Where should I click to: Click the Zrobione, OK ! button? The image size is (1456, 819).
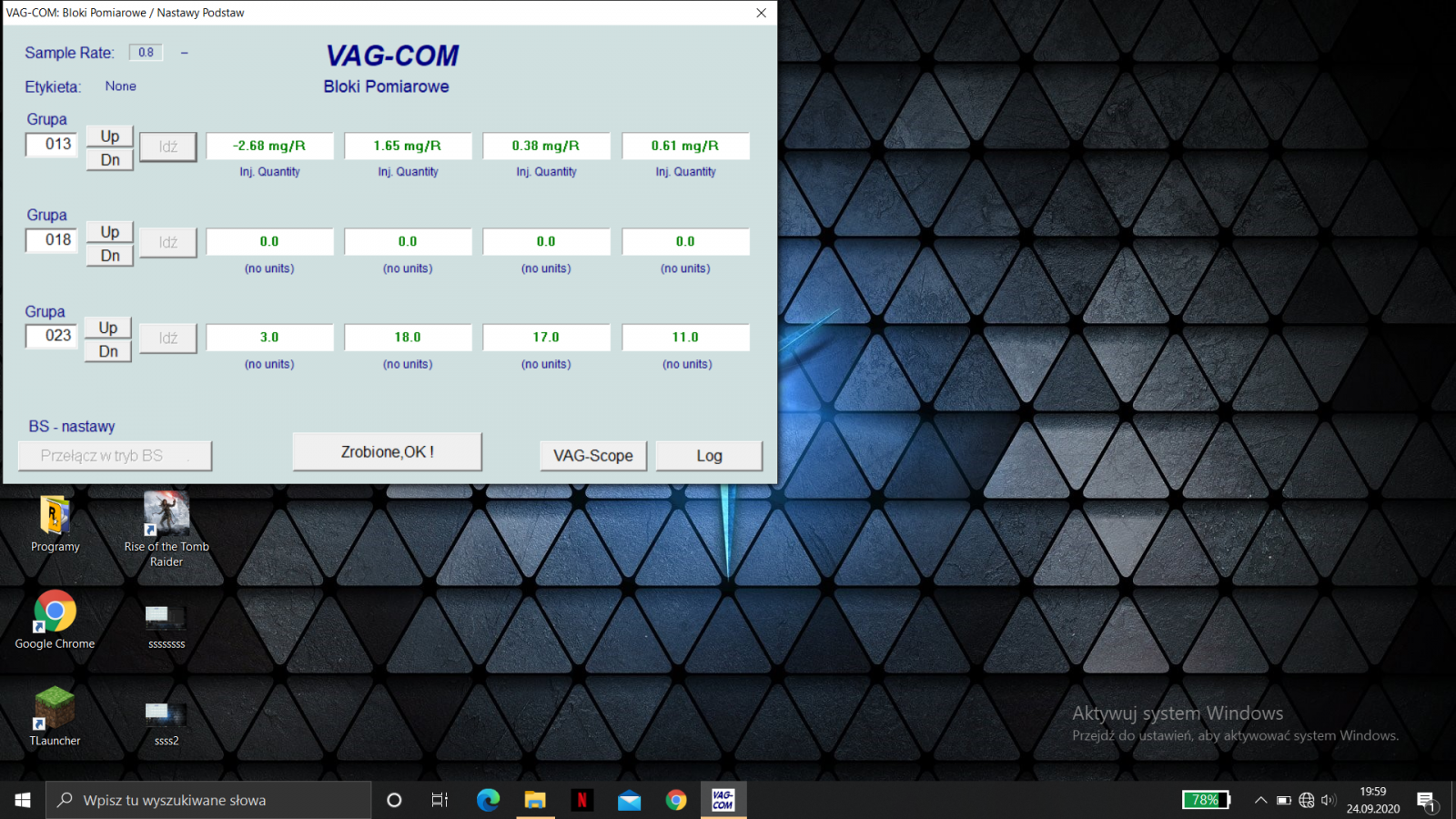387,451
